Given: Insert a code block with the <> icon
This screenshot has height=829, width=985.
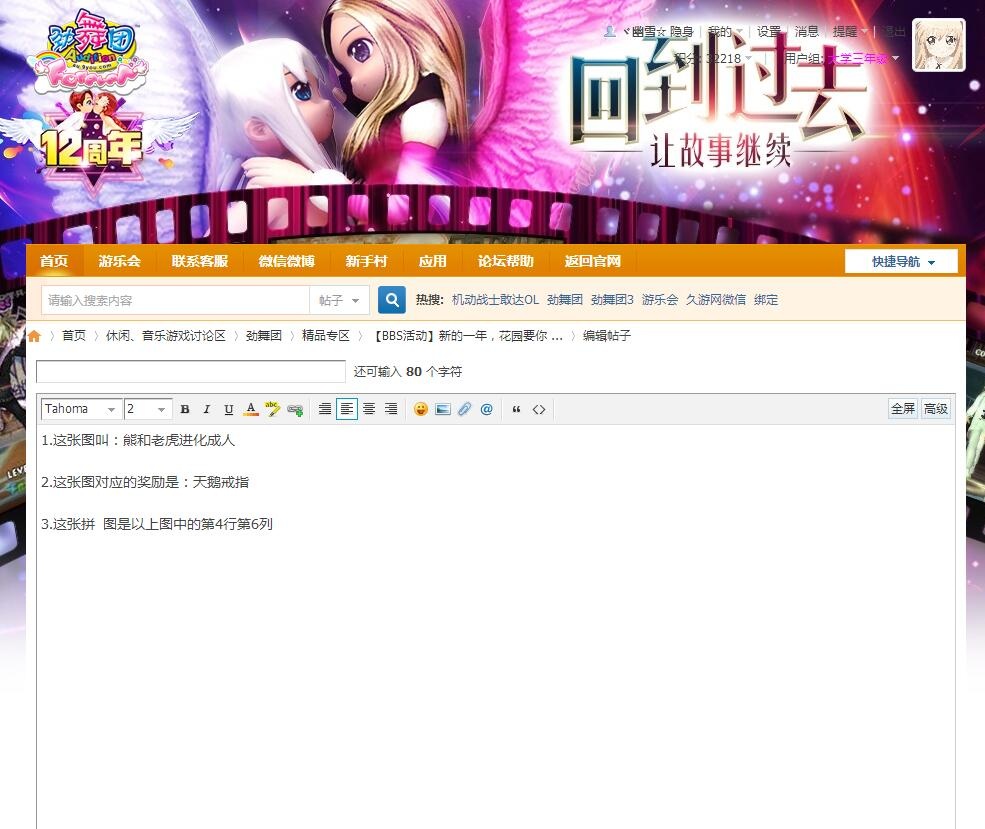Looking at the screenshot, I should [538, 409].
